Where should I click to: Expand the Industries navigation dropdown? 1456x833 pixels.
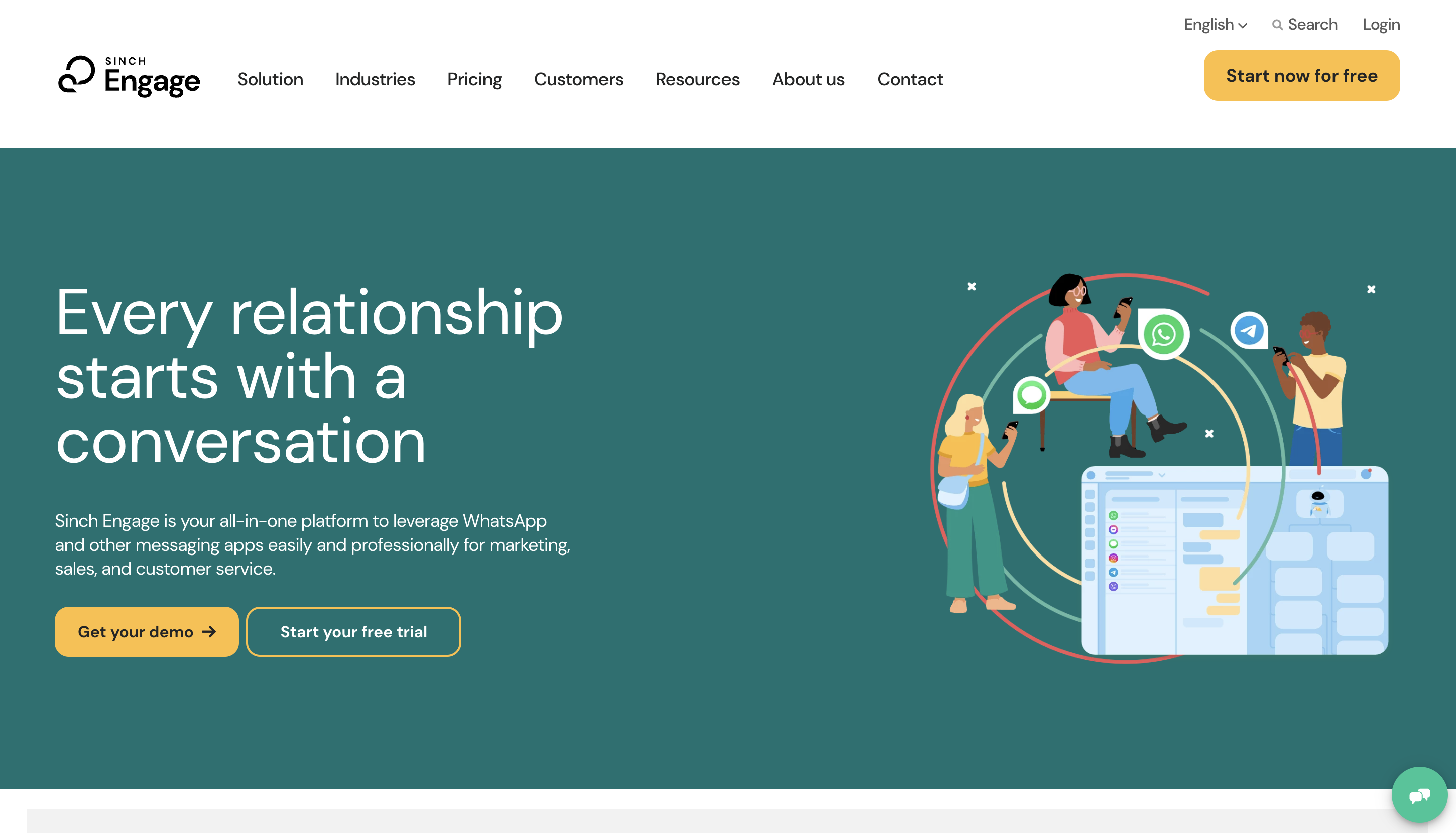375,79
